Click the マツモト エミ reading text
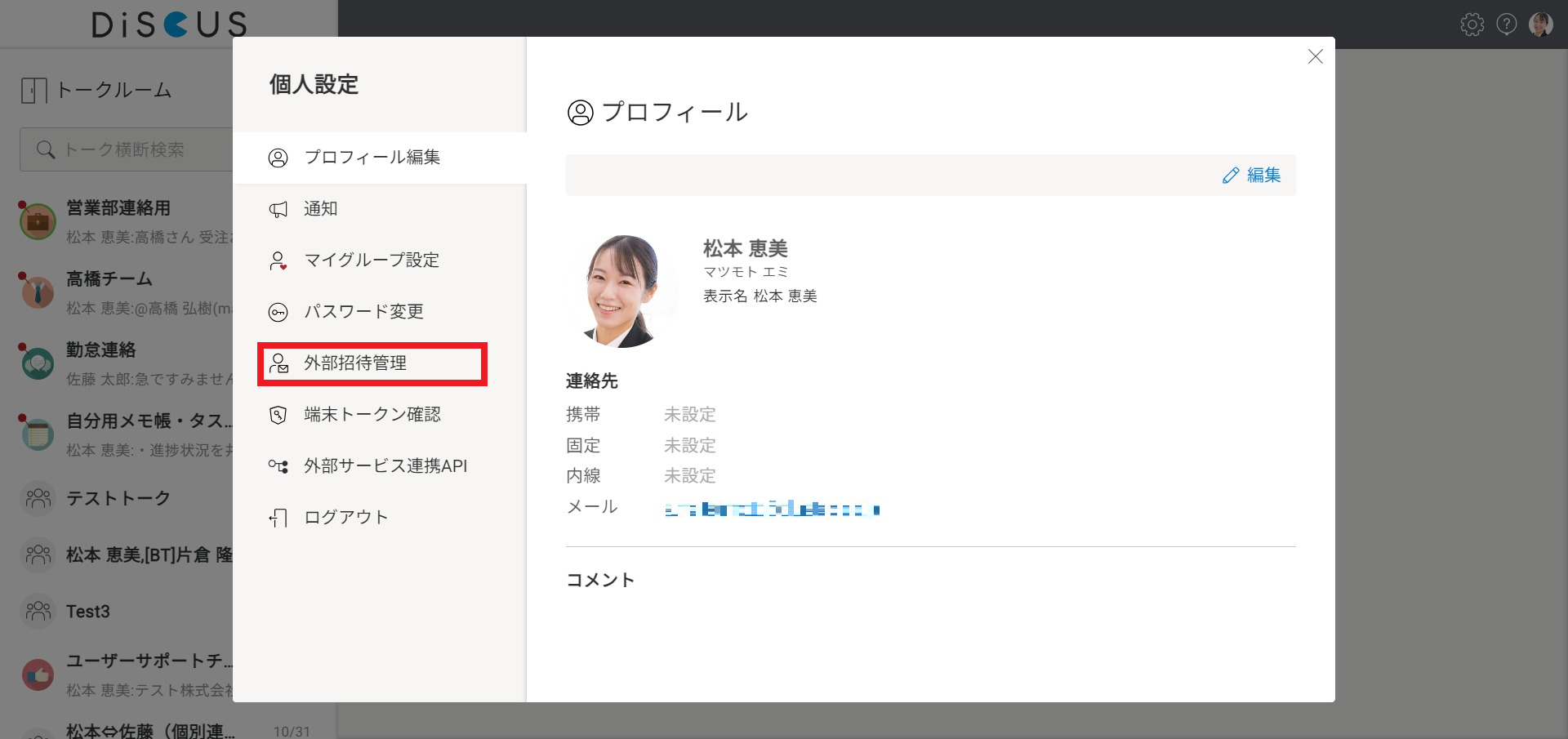The image size is (1568, 739). pos(746,272)
